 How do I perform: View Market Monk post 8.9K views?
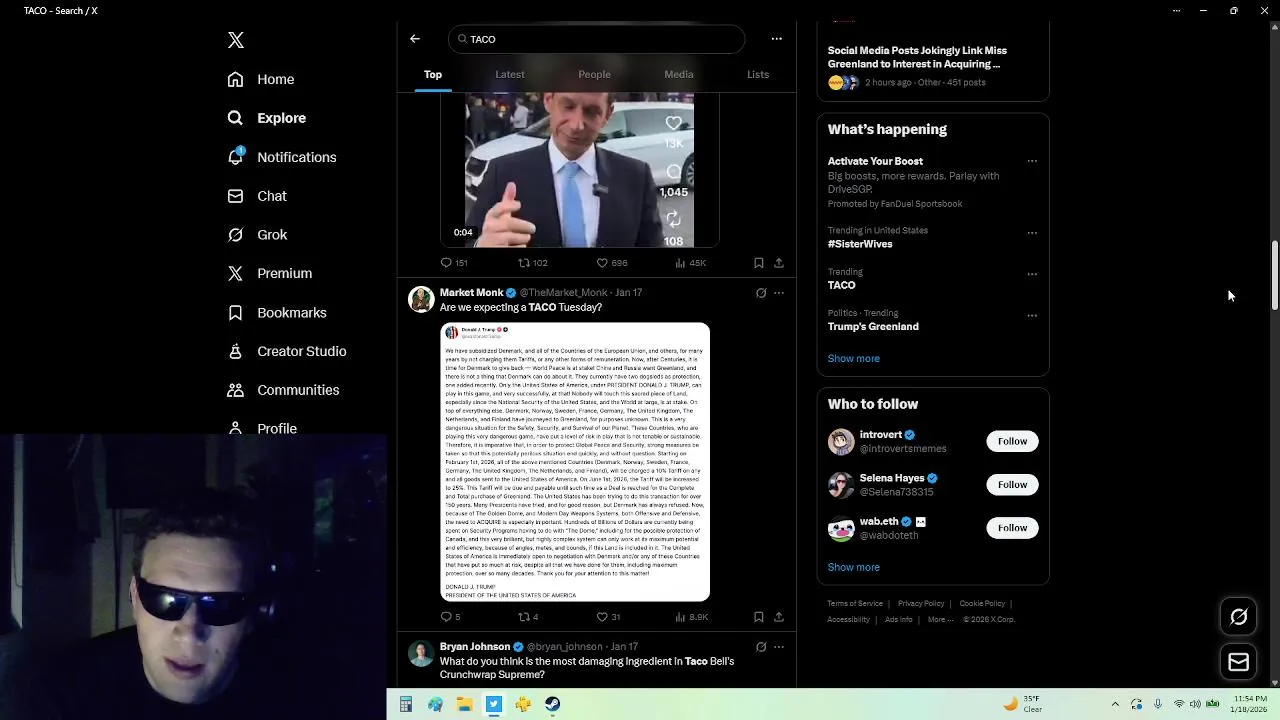click(x=692, y=617)
